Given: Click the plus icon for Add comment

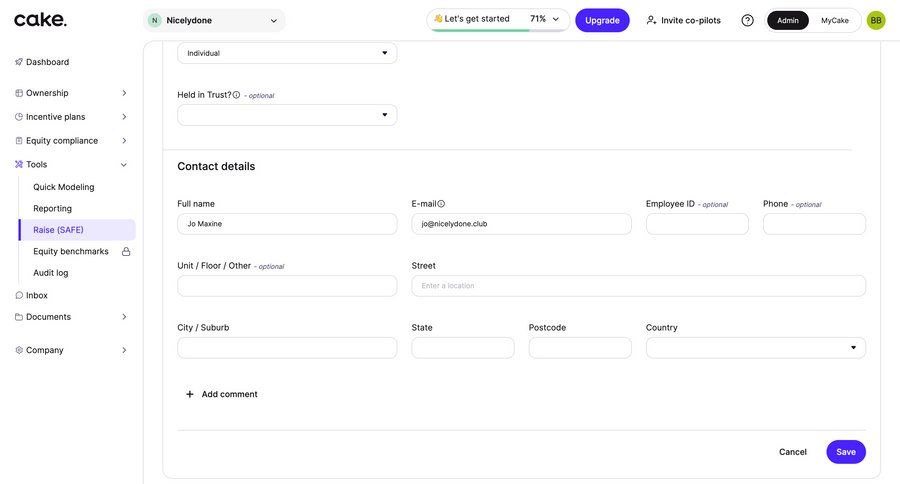Looking at the screenshot, I should point(189,394).
